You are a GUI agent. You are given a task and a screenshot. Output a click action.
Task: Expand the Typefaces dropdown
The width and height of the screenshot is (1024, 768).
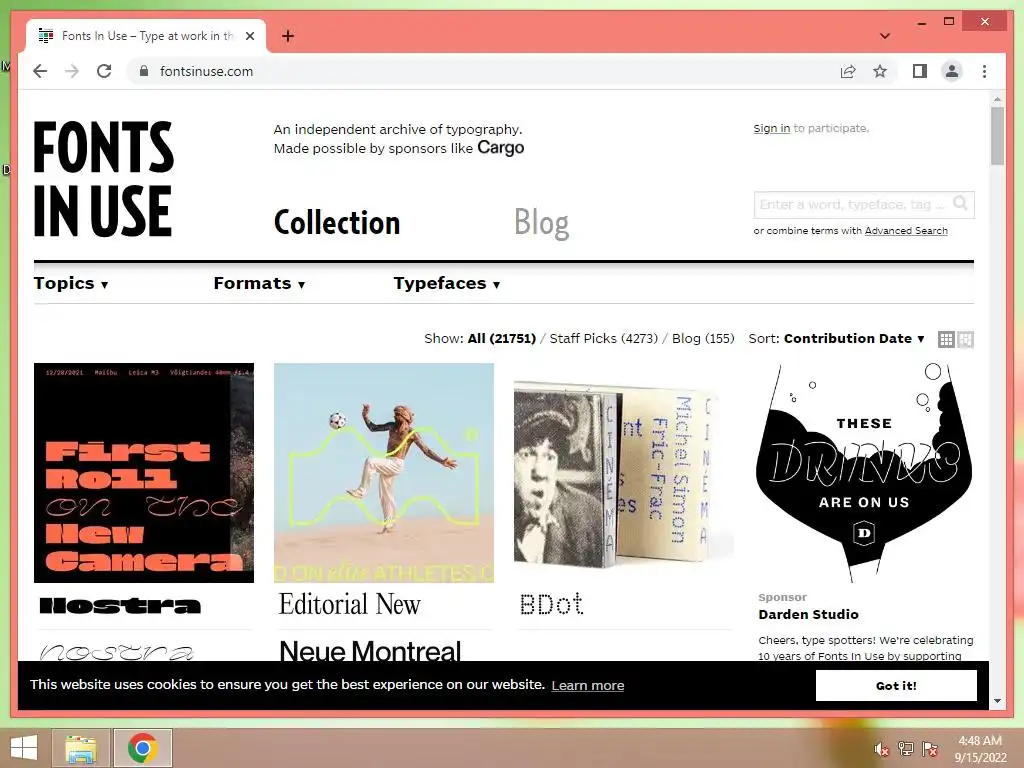click(447, 283)
